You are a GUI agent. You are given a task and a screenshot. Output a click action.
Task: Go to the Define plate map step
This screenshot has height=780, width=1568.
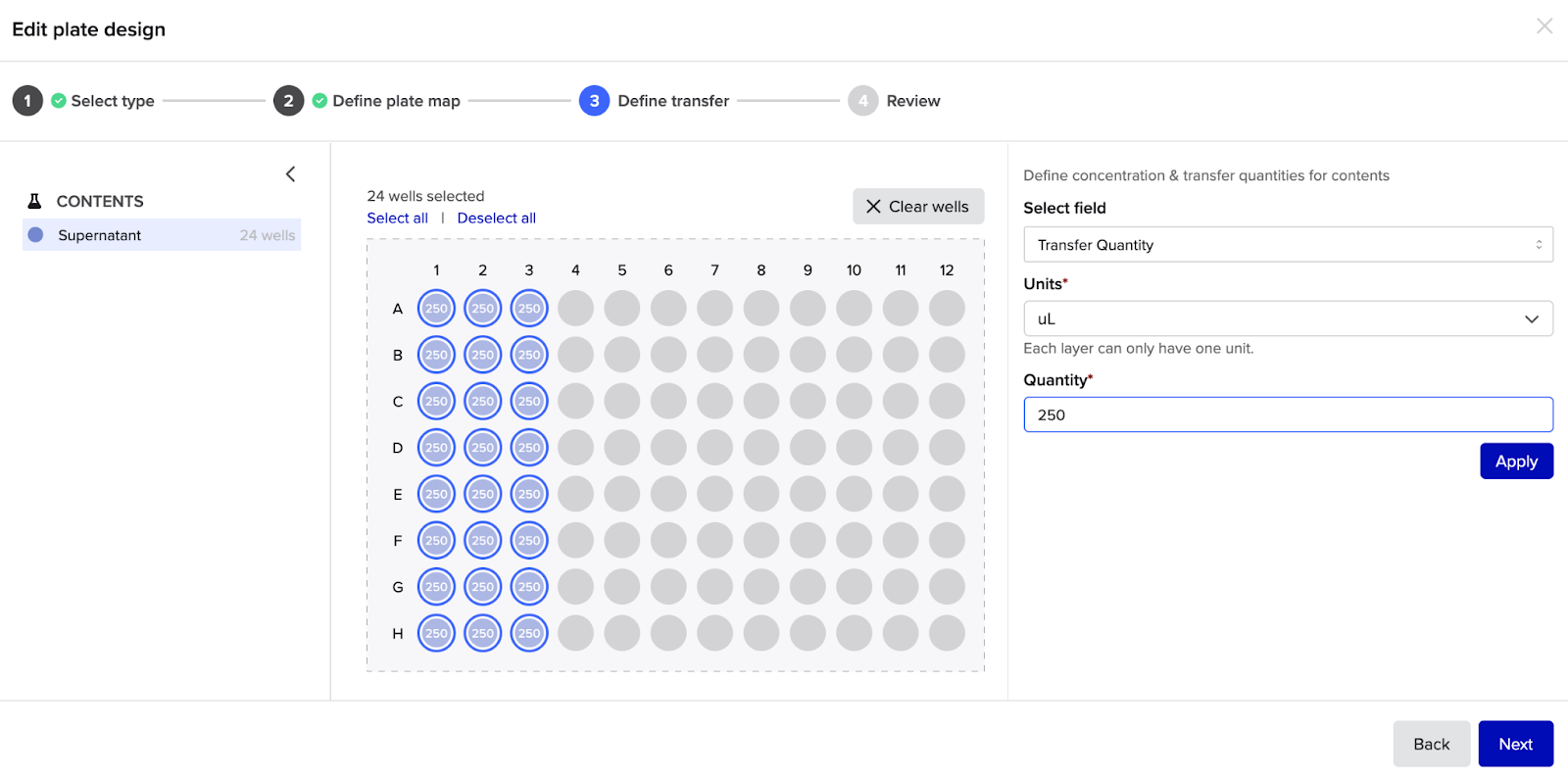396,101
